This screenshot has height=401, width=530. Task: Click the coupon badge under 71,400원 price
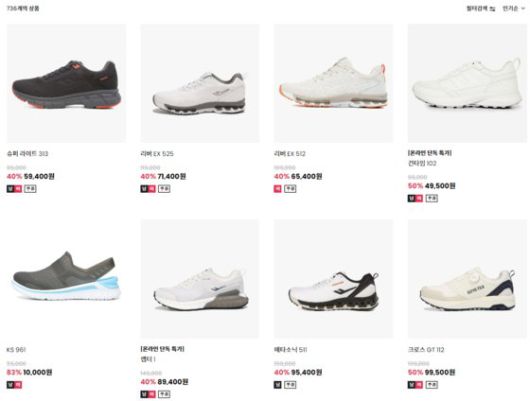[x=164, y=189]
